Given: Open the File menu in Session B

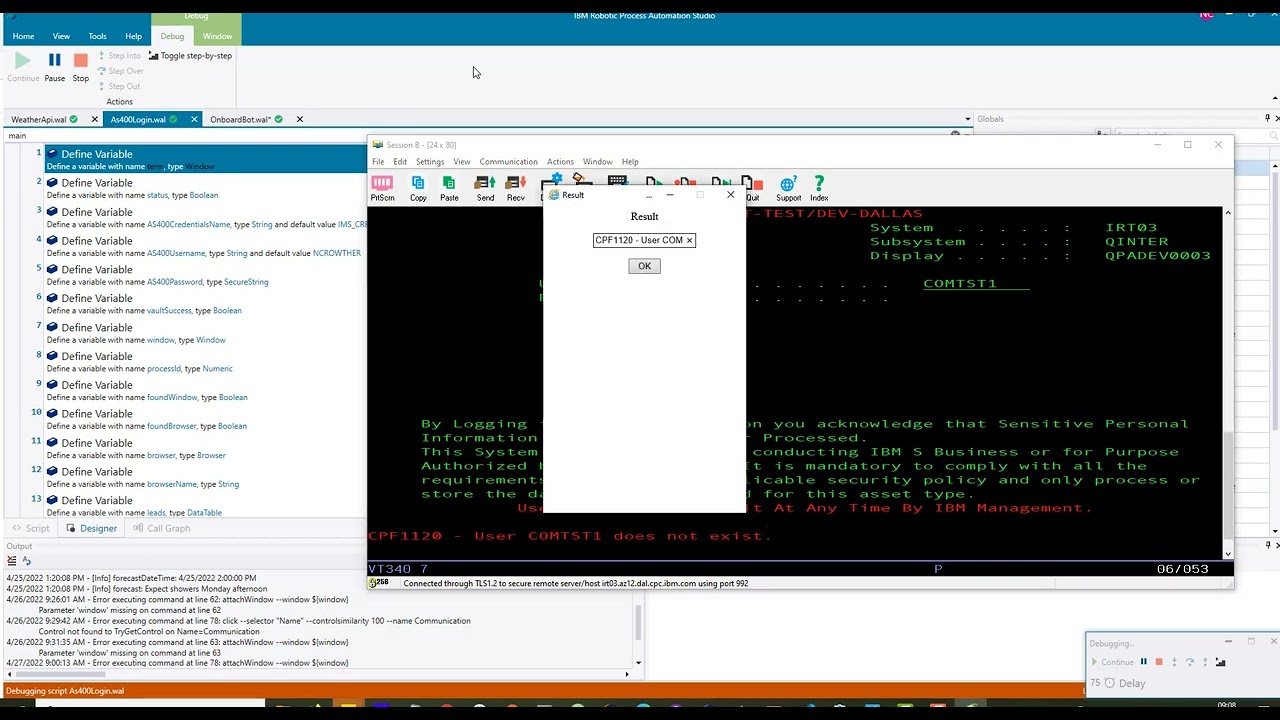Looking at the screenshot, I should 378,162.
